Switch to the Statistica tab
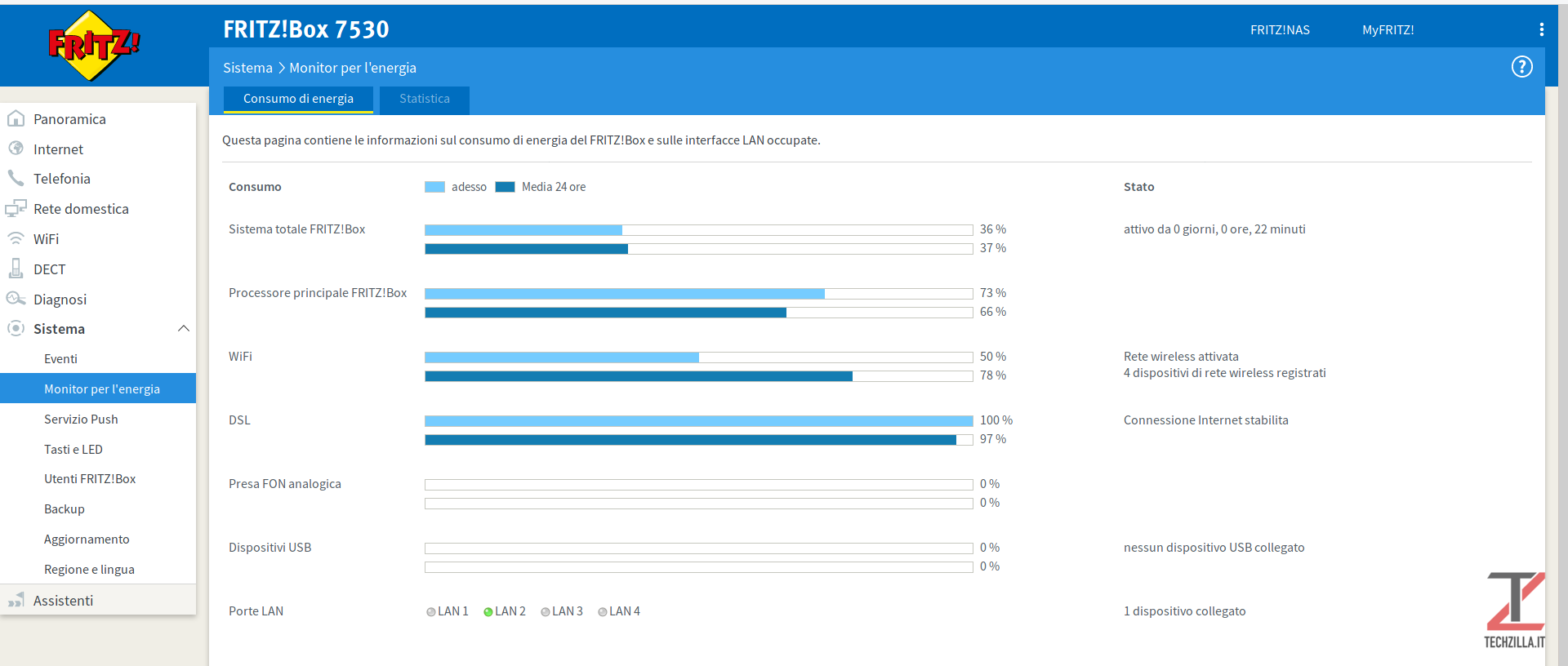Viewport: 1568px width, 666px height. (425, 100)
